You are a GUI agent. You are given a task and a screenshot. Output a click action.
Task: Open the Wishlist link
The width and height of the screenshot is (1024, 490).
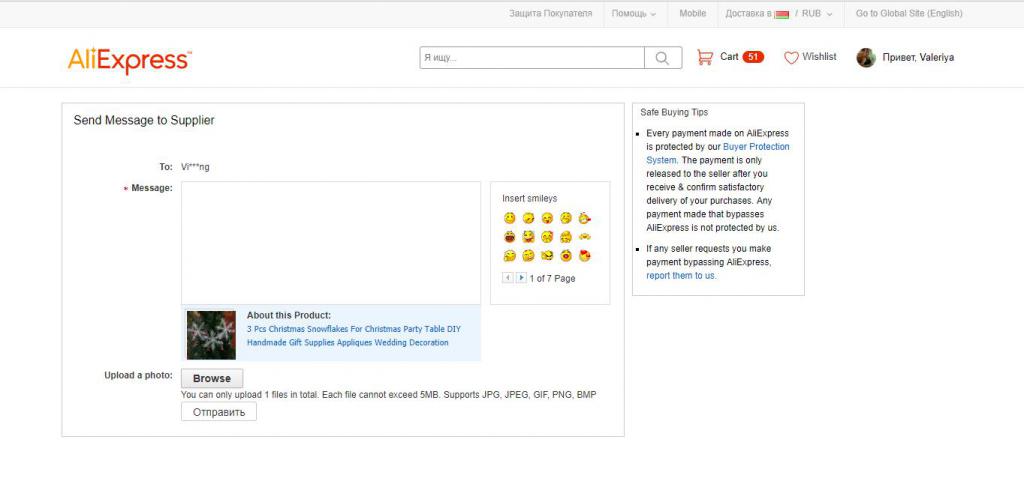(819, 57)
